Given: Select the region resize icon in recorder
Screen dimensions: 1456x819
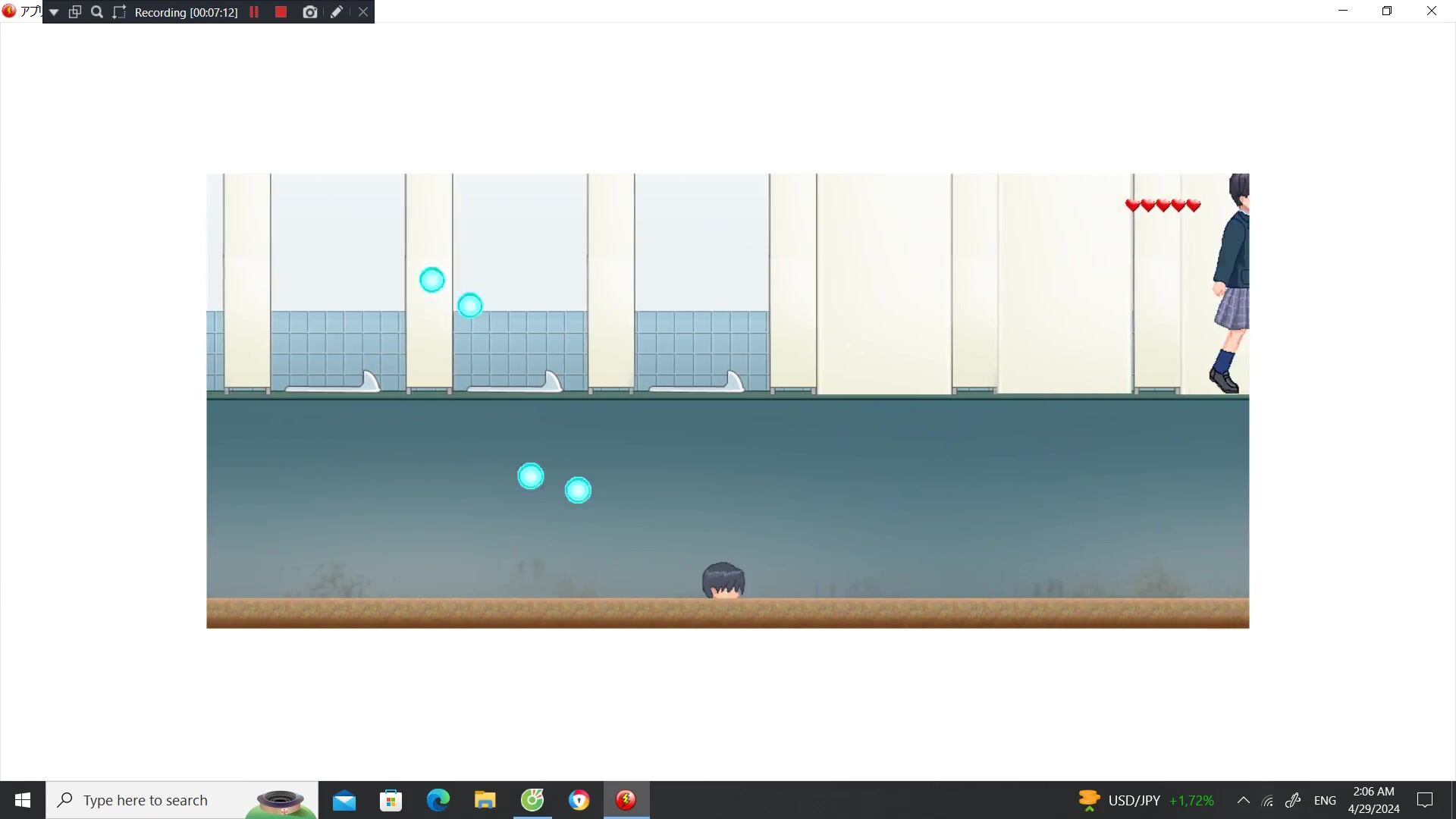Looking at the screenshot, I should point(119,12).
